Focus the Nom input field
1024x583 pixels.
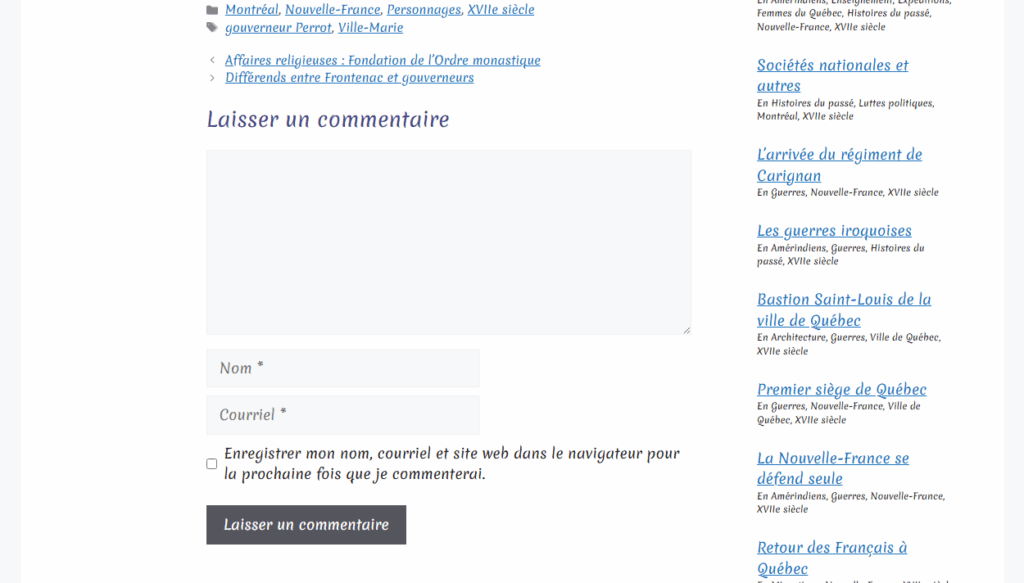(342, 368)
